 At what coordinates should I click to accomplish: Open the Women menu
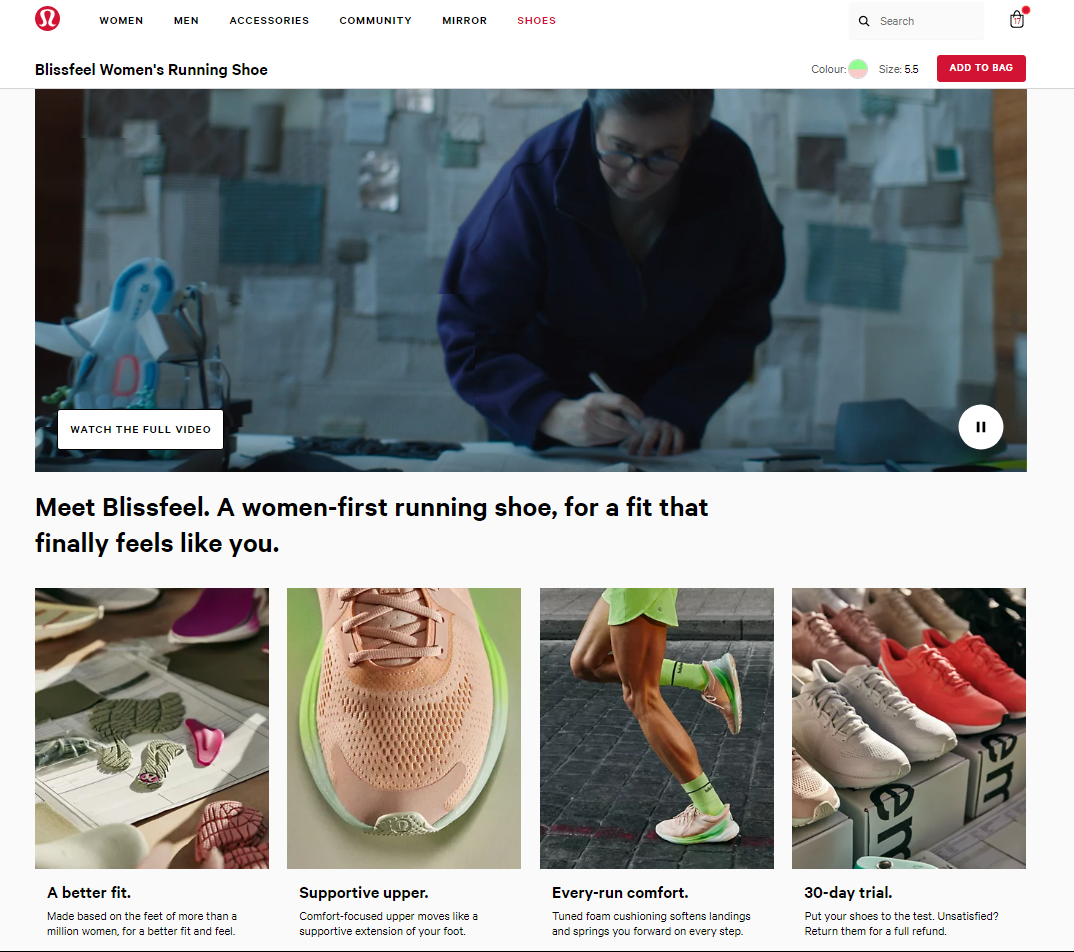(121, 21)
